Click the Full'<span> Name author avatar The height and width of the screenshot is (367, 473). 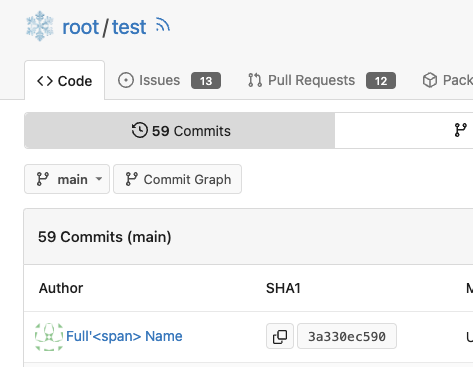(49, 337)
